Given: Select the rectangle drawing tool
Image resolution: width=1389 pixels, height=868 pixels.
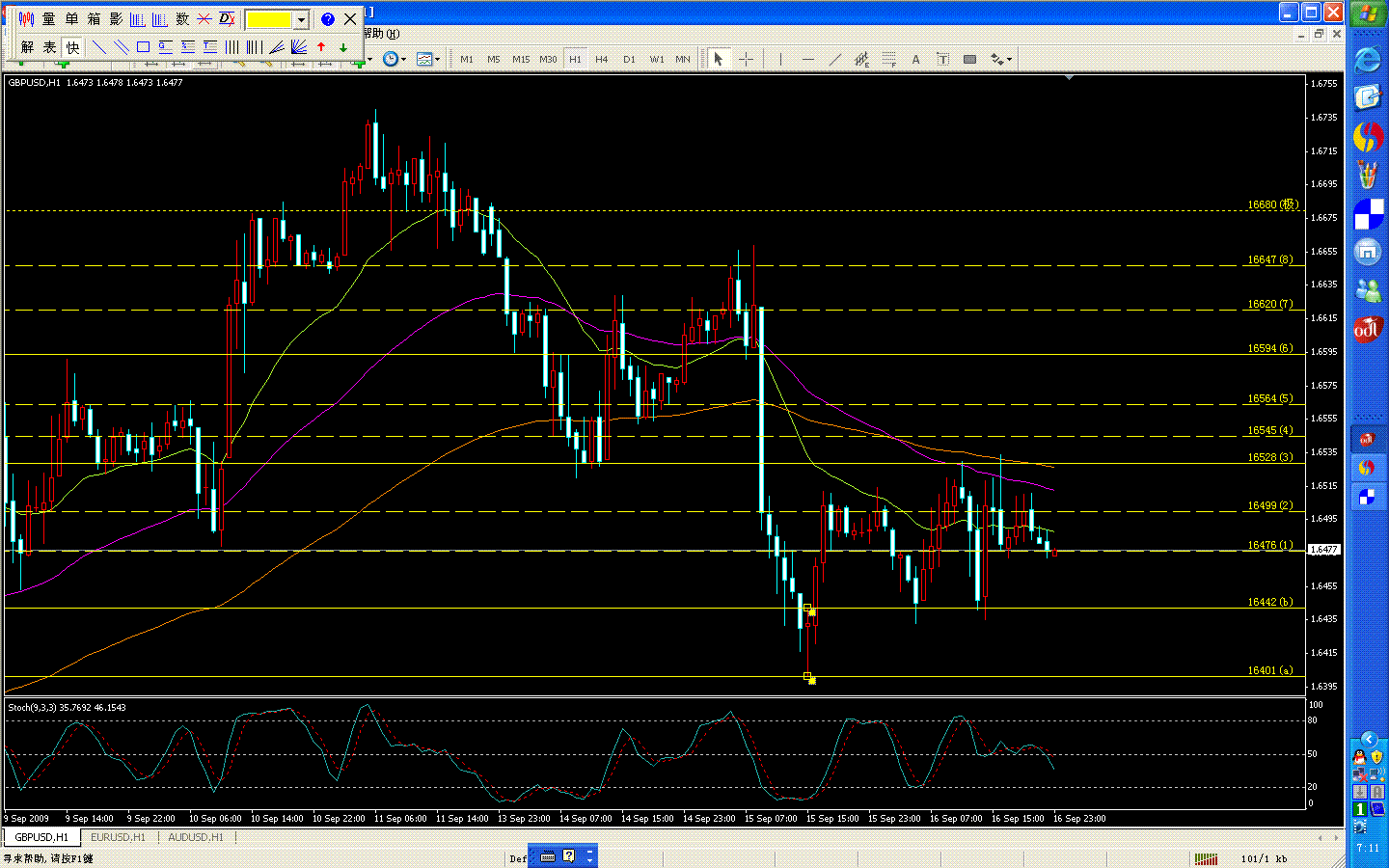Looking at the screenshot, I should click(x=144, y=47).
